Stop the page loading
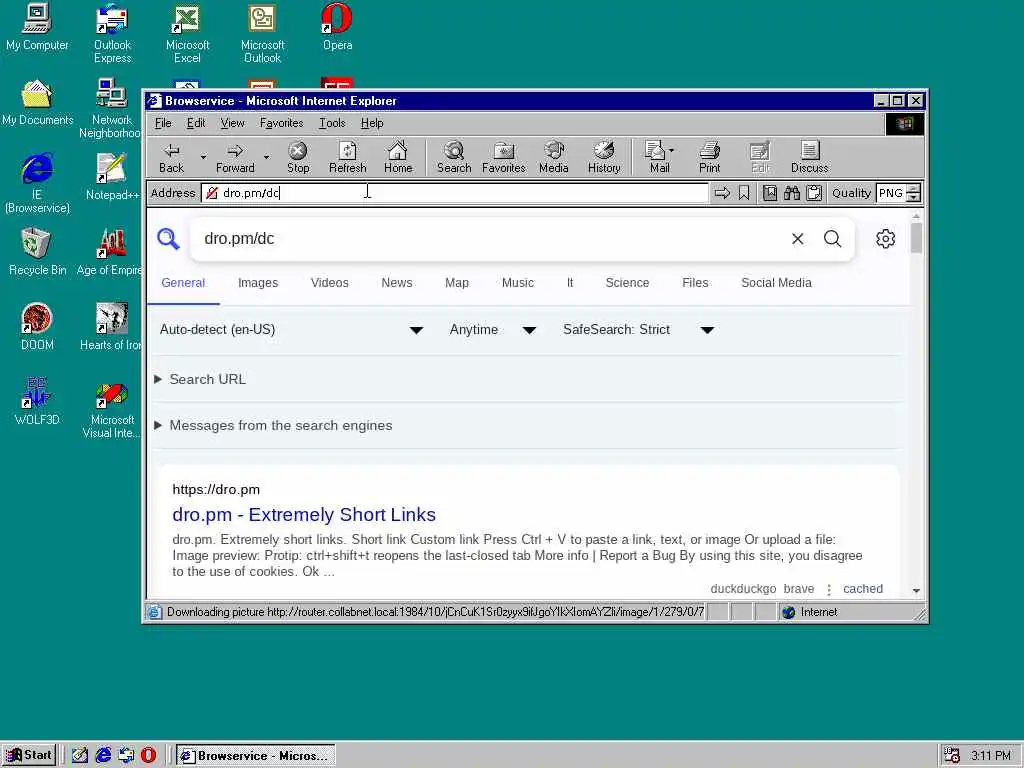1024x768 pixels. (298, 157)
